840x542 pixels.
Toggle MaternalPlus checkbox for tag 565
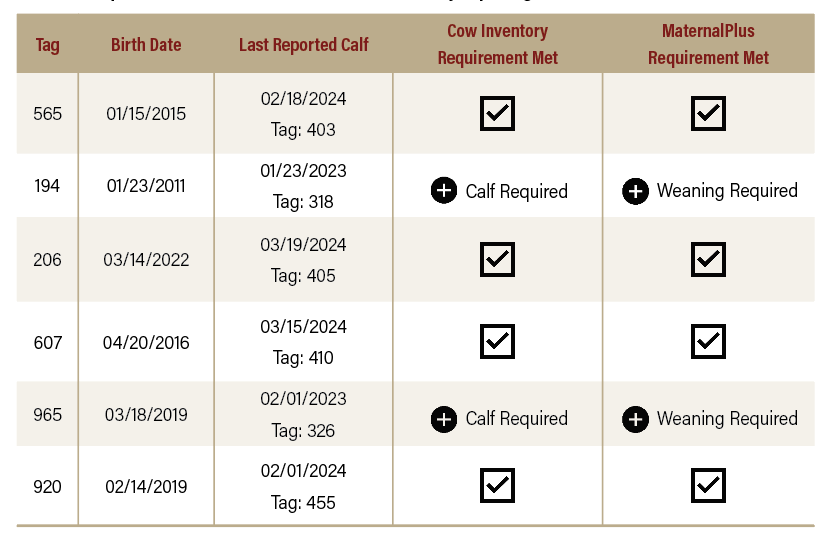[x=708, y=113]
